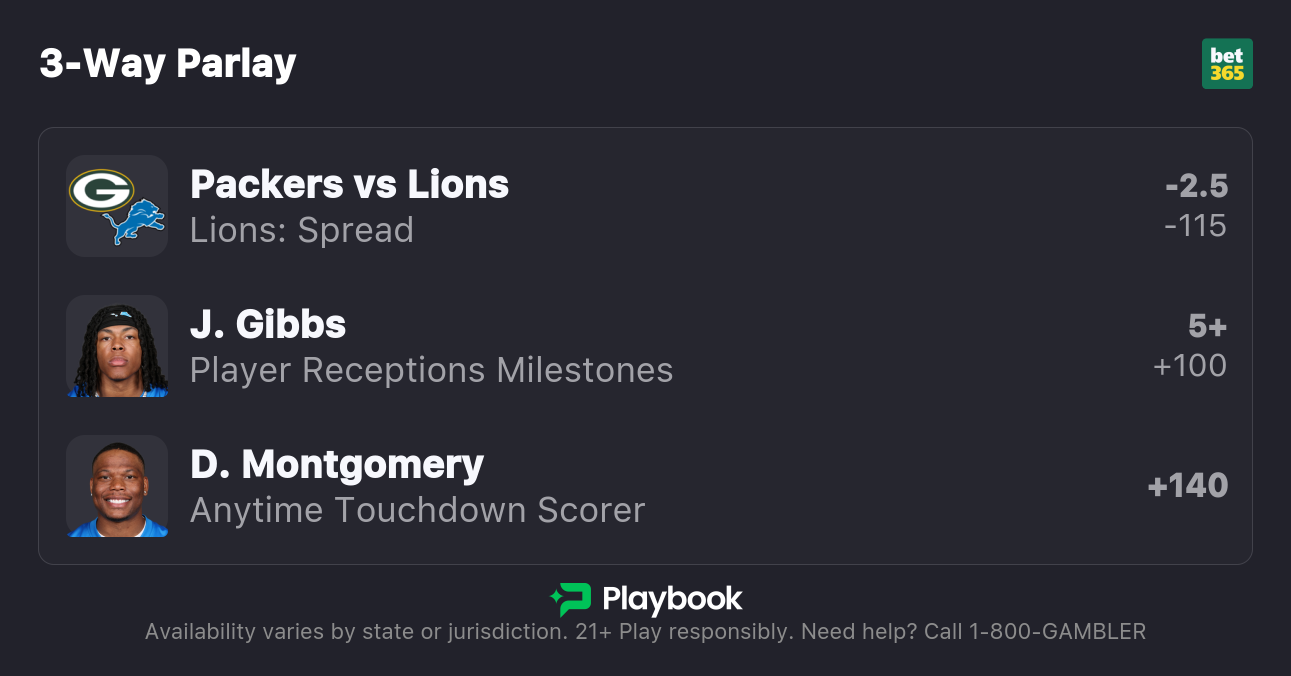Open D. Montgomery player headshot
Viewport: 1291px width, 676px height.
[117, 486]
